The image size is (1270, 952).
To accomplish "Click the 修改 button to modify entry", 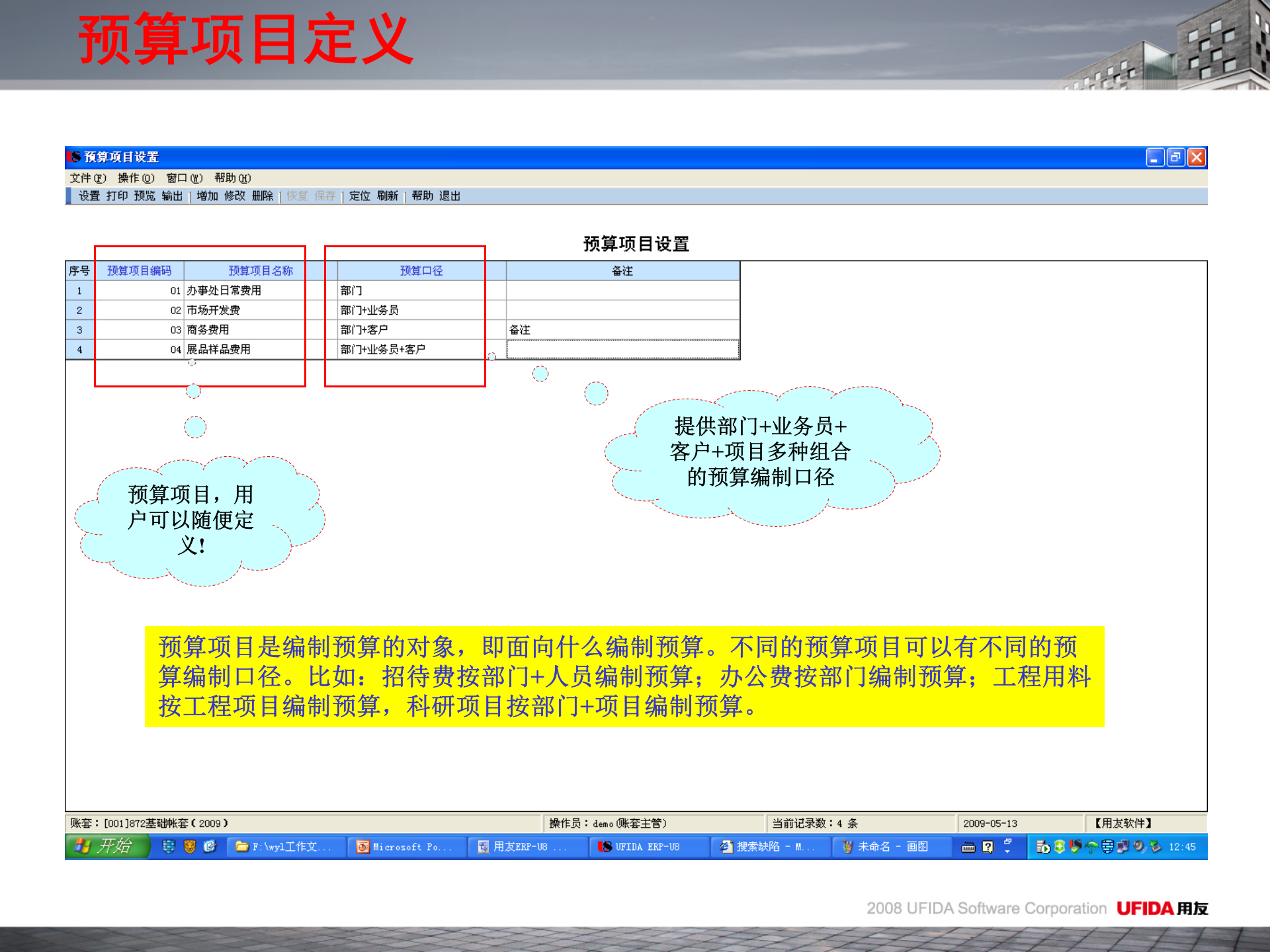I will click(x=235, y=196).
